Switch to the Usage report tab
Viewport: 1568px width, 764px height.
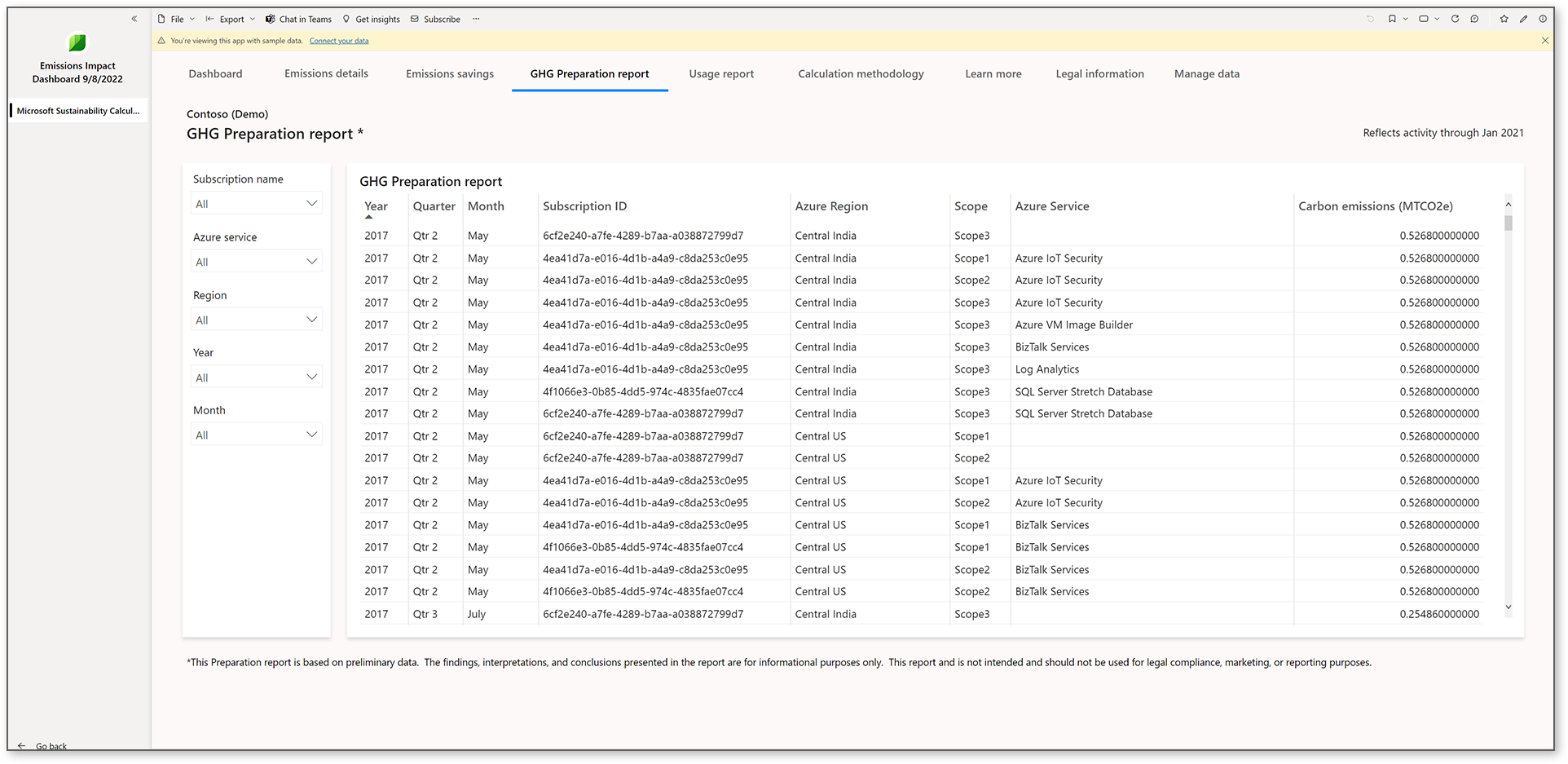tap(721, 73)
